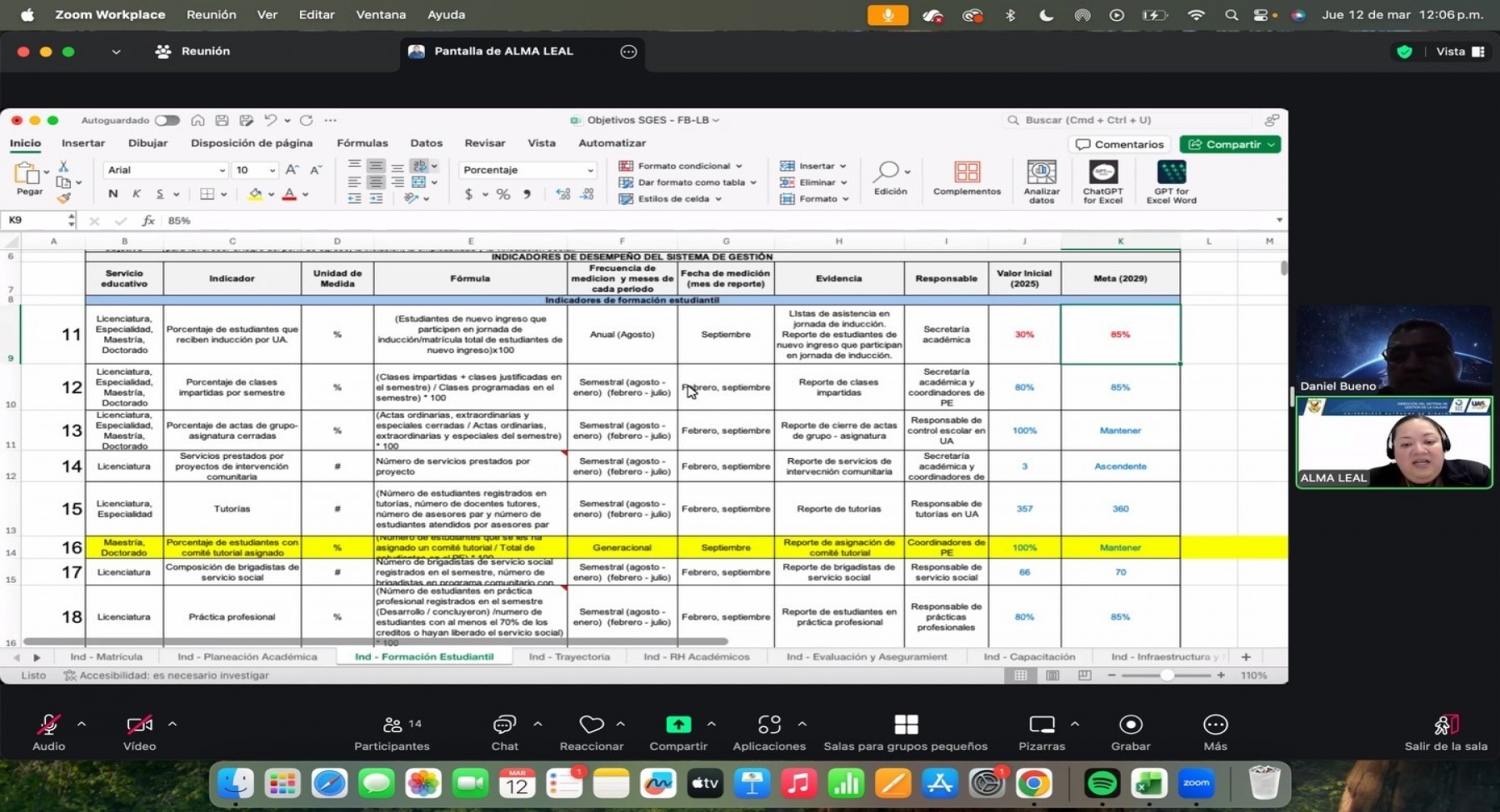Expand the video options chevron
The width and height of the screenshot is (1500, 812).
click(x=172, y=725)
